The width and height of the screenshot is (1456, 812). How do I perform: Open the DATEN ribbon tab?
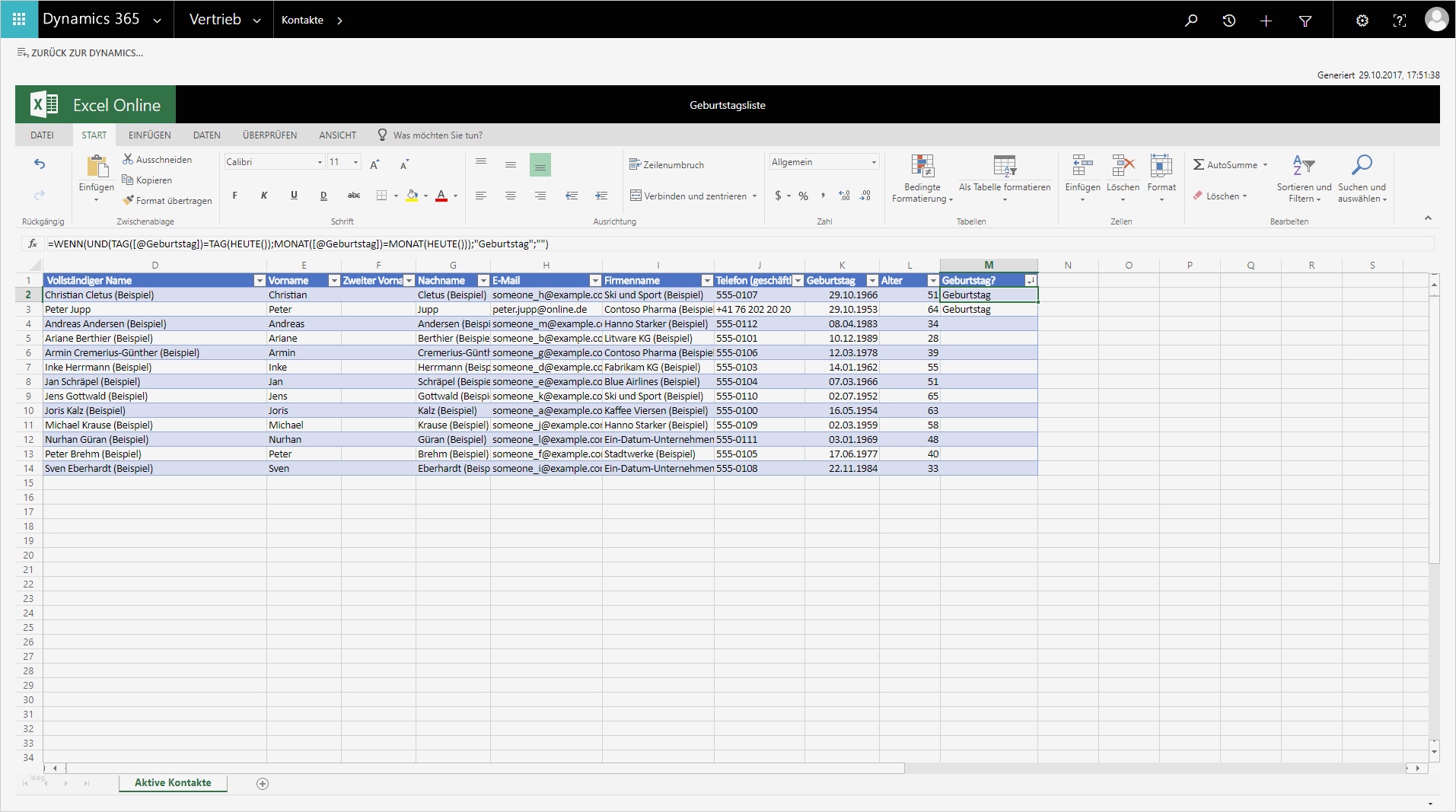point(206,135)
